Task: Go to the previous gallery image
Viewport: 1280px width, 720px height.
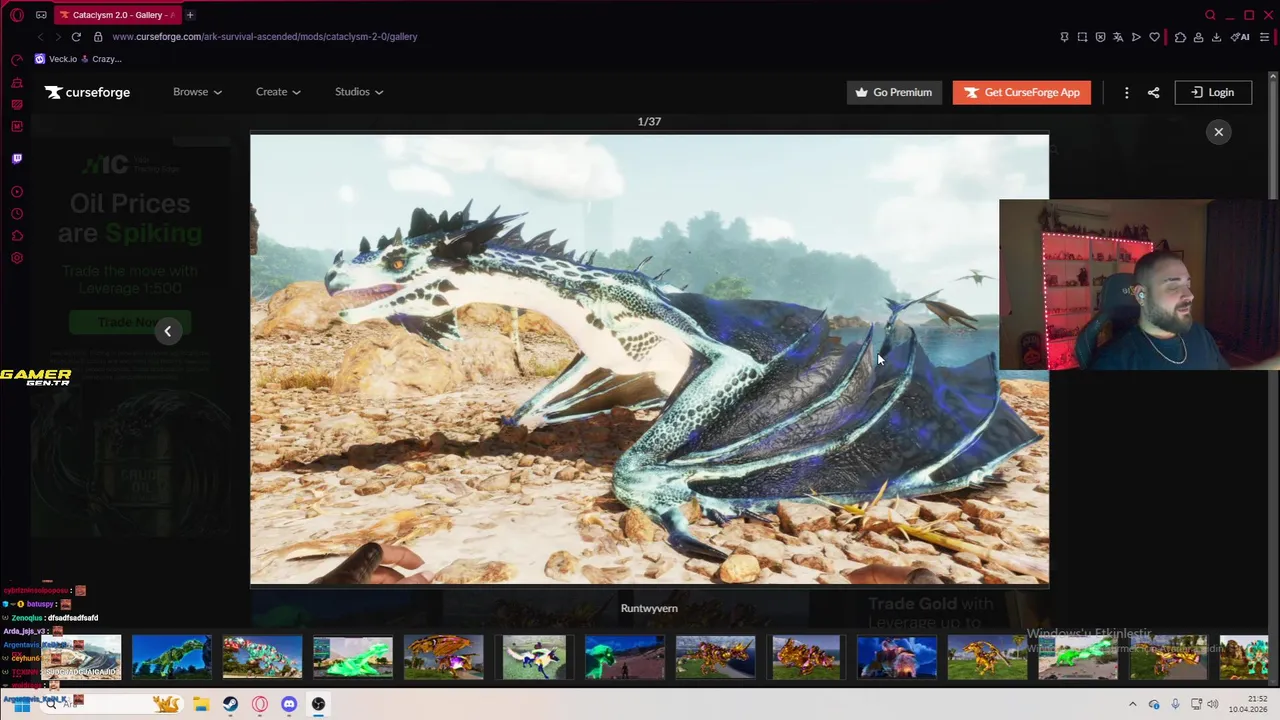Action: [168, 331]
